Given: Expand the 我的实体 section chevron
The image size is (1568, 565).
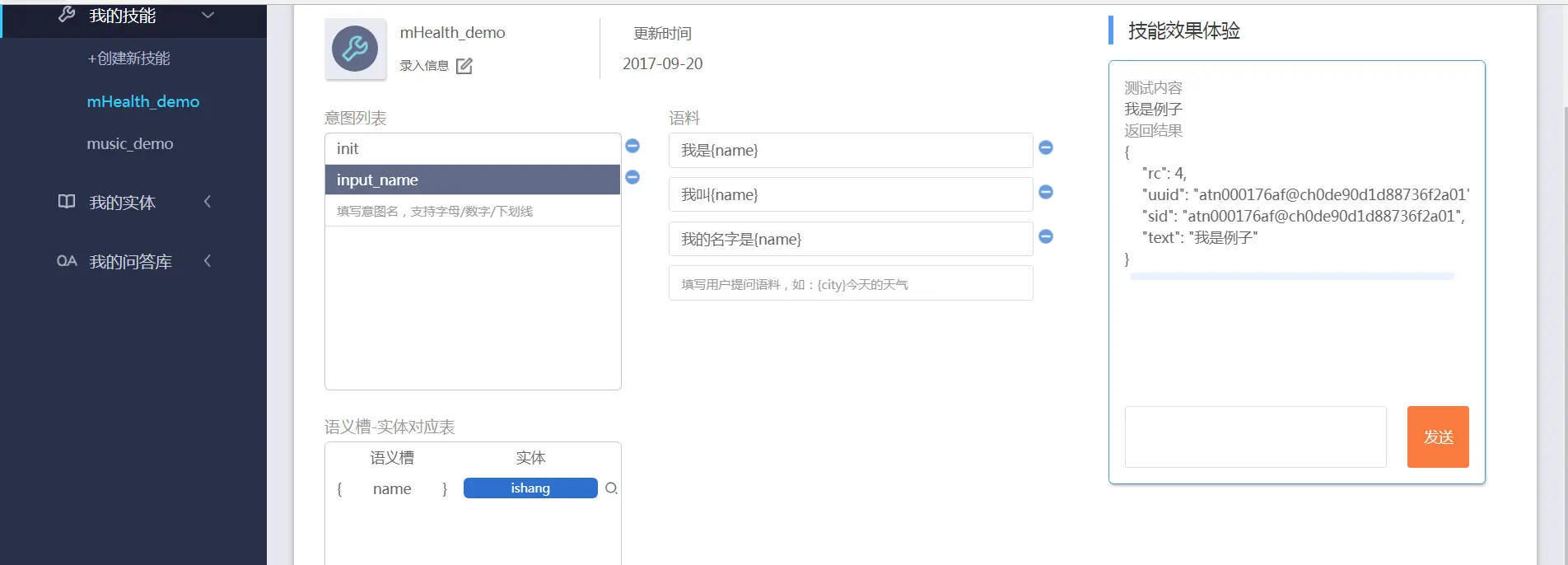Looking at the screenshot, I should point(208,201).
